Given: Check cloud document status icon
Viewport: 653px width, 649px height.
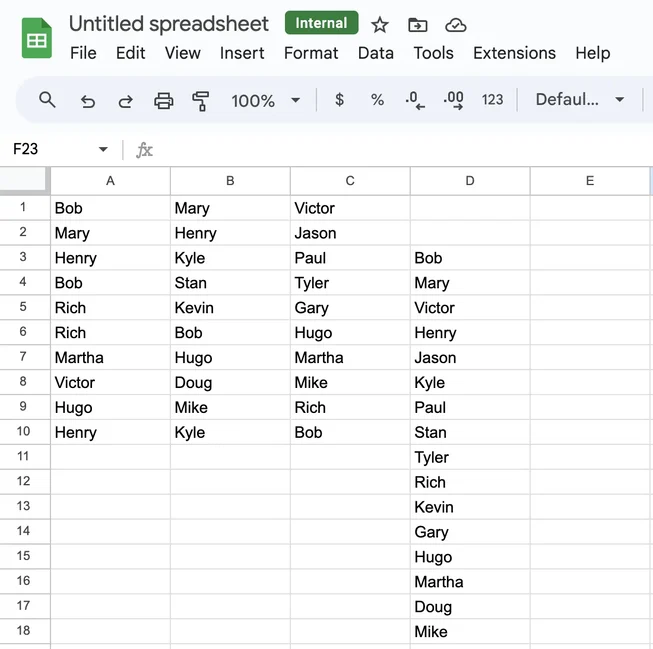Looking at the screenshot, I should (456, 25).
